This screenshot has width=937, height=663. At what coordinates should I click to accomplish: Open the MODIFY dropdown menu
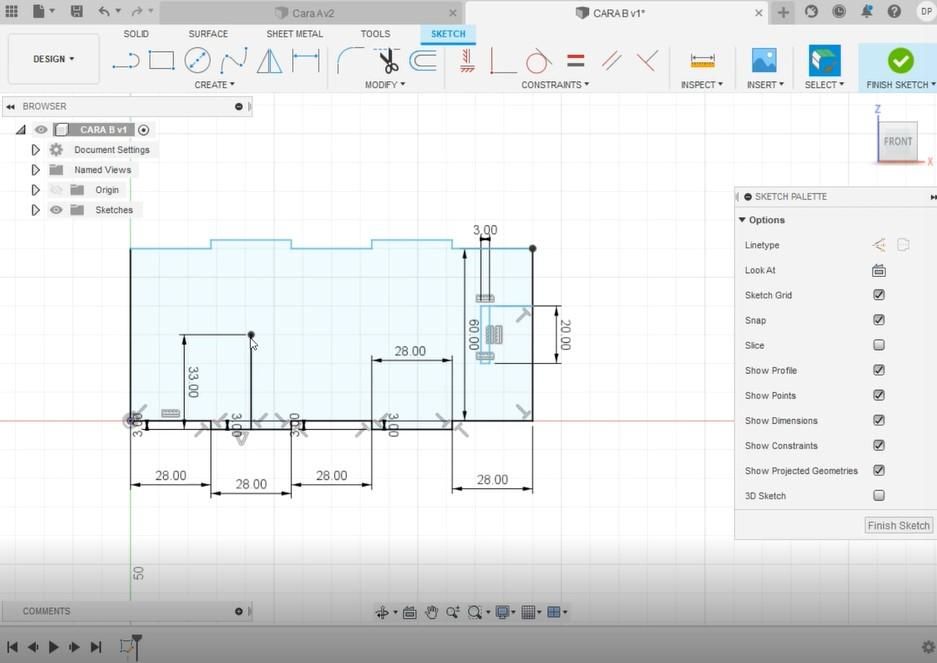385,85
